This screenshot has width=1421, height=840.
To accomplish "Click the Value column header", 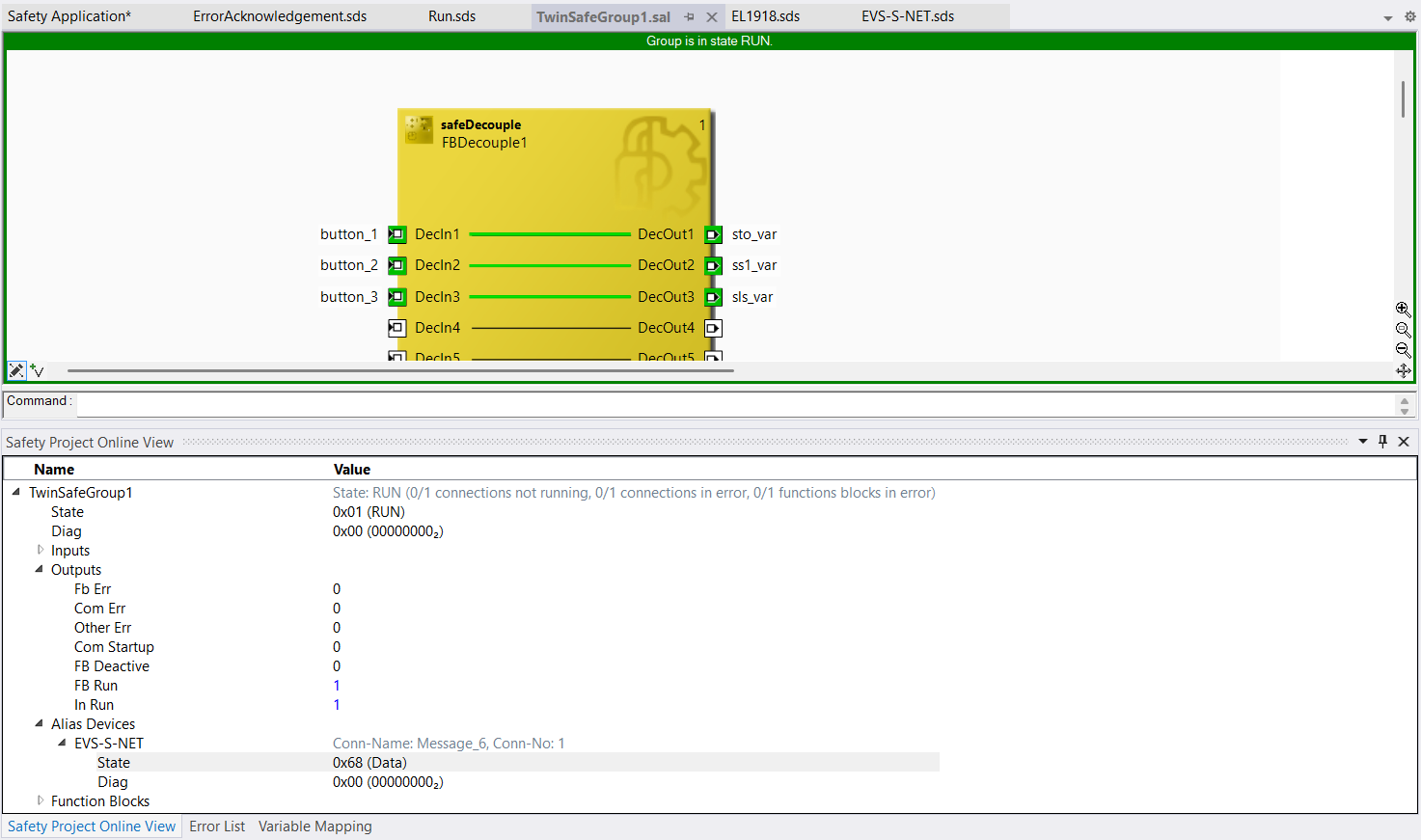I will 352,470.
